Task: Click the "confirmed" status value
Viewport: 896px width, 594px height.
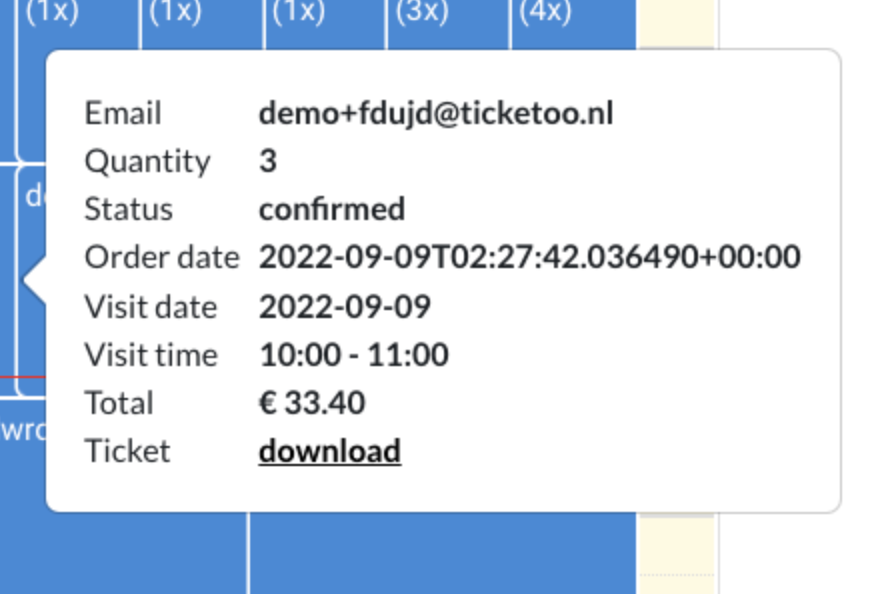Action: coord(331,209)
